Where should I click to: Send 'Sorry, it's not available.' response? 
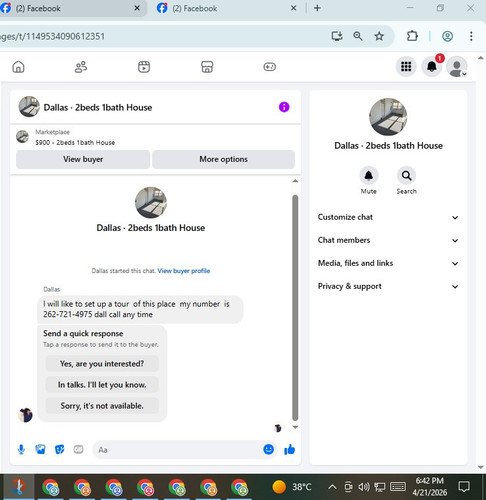pyautogui.click(x=102, y=406)
